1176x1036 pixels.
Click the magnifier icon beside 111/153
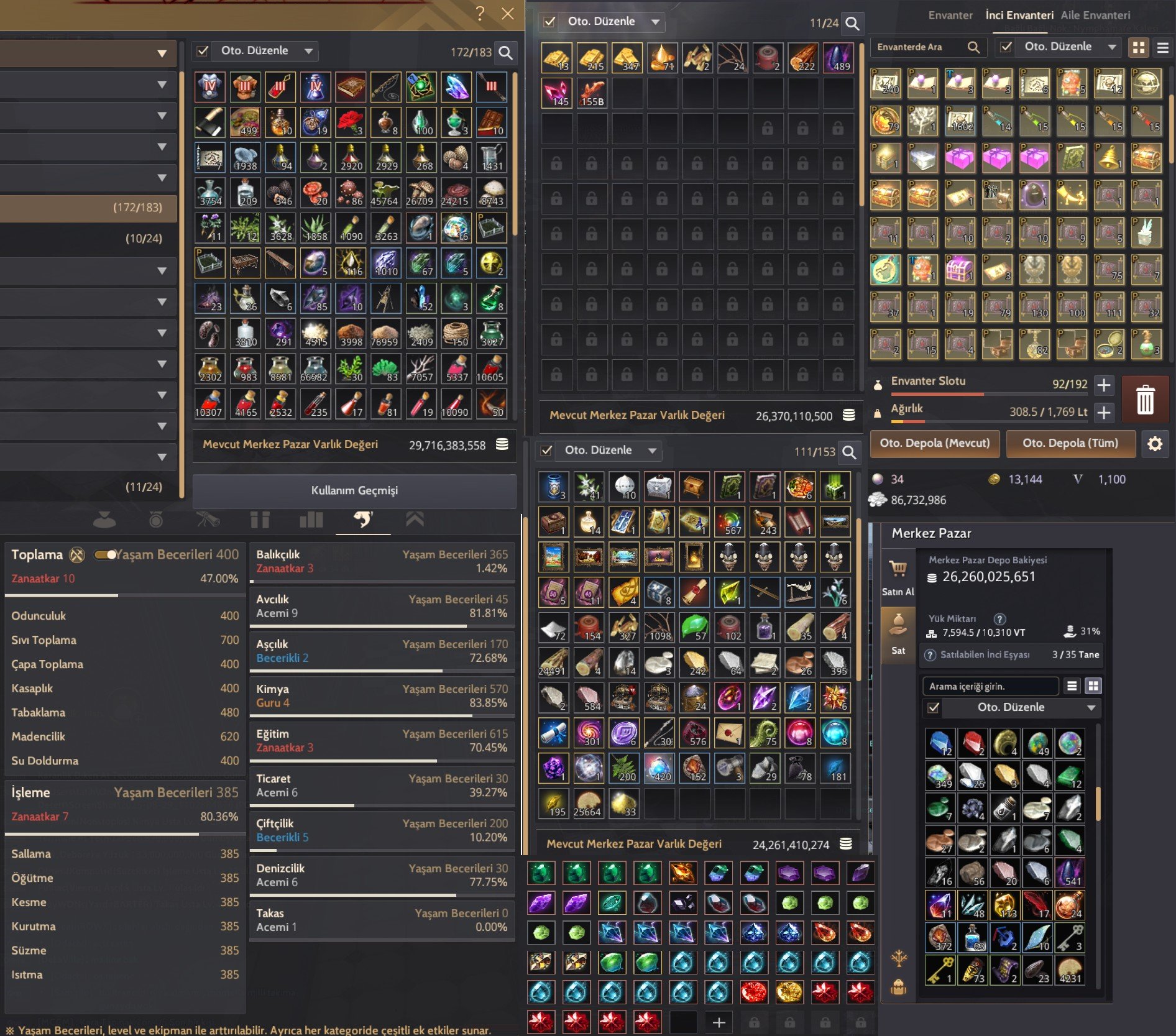849,452
